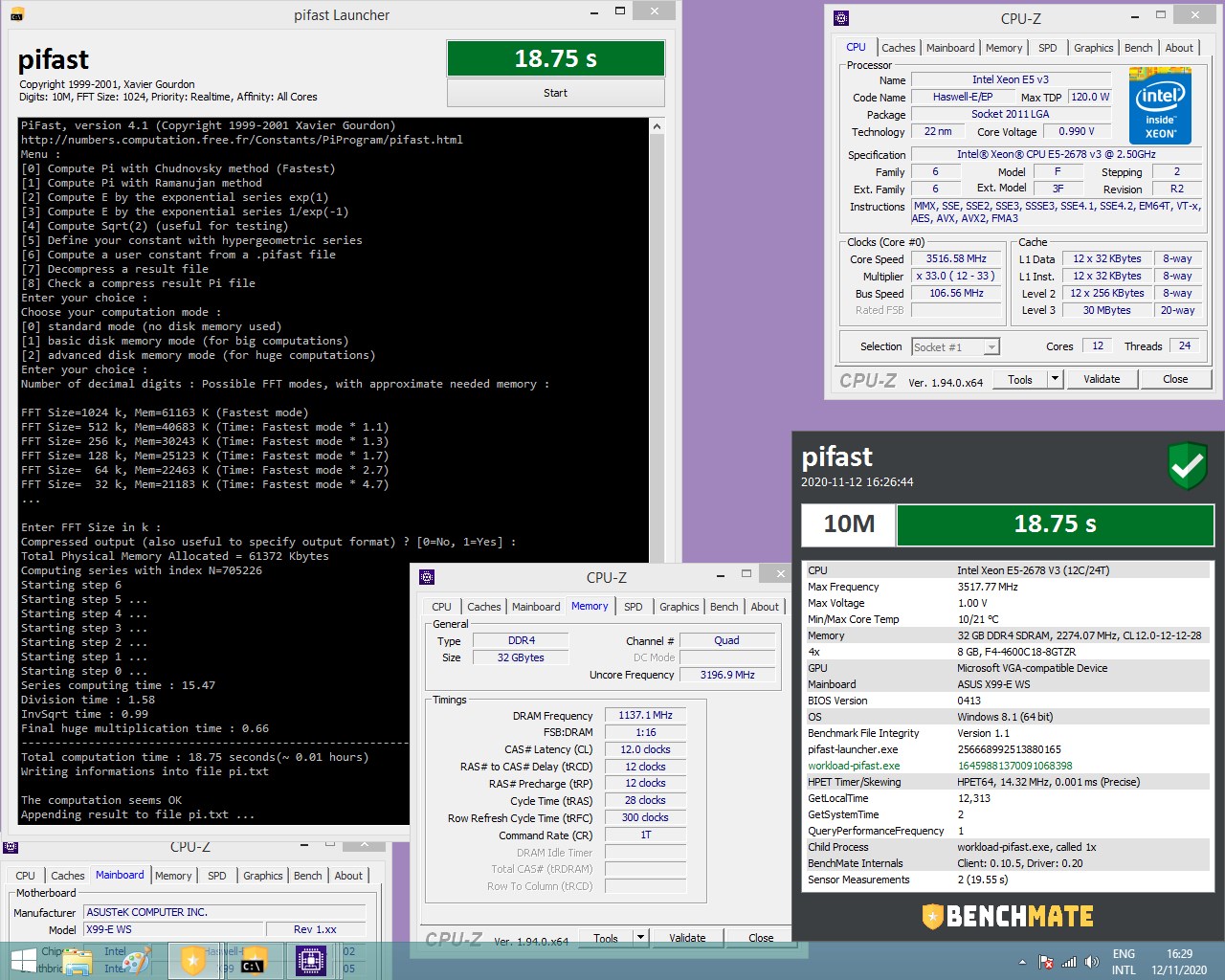This screenshot has width=1225, height=980.
Task: Open the Caches tab in the CPU-Z Mainboard window
Action: tap(67, 876)
